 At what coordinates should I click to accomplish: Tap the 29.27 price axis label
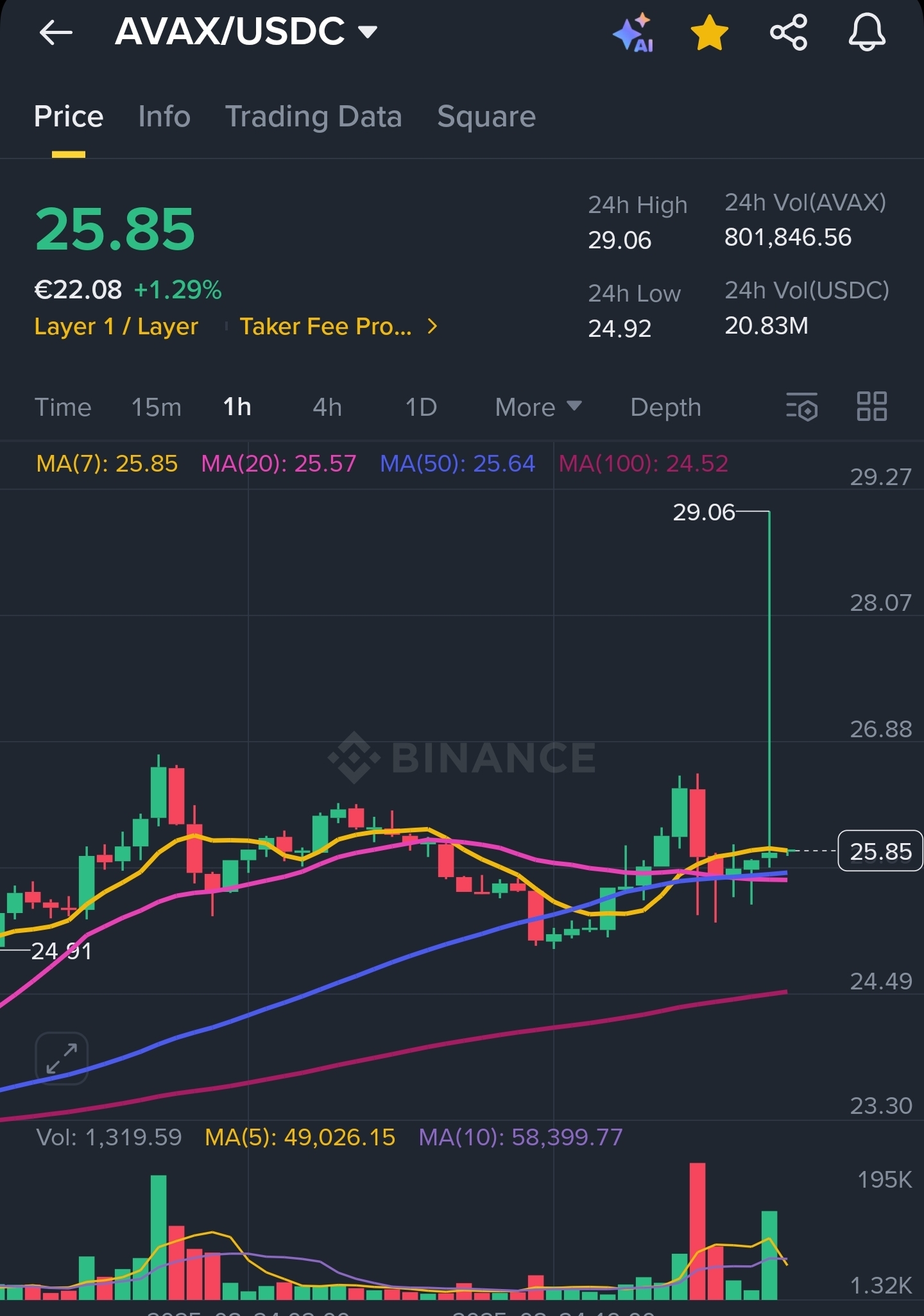(x=880, y=477)
